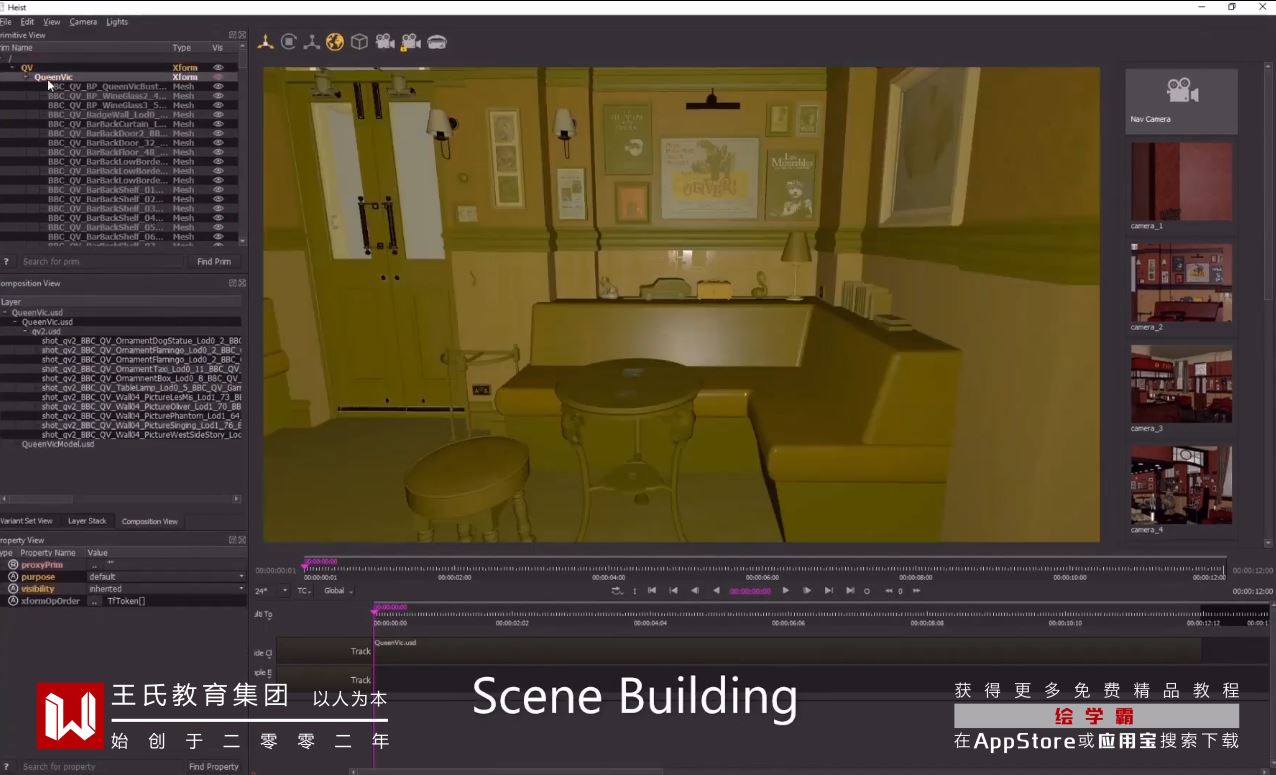Float the Primitive View panel
The height and width of the screenshot is (775, 1276).
pos(233,35)
